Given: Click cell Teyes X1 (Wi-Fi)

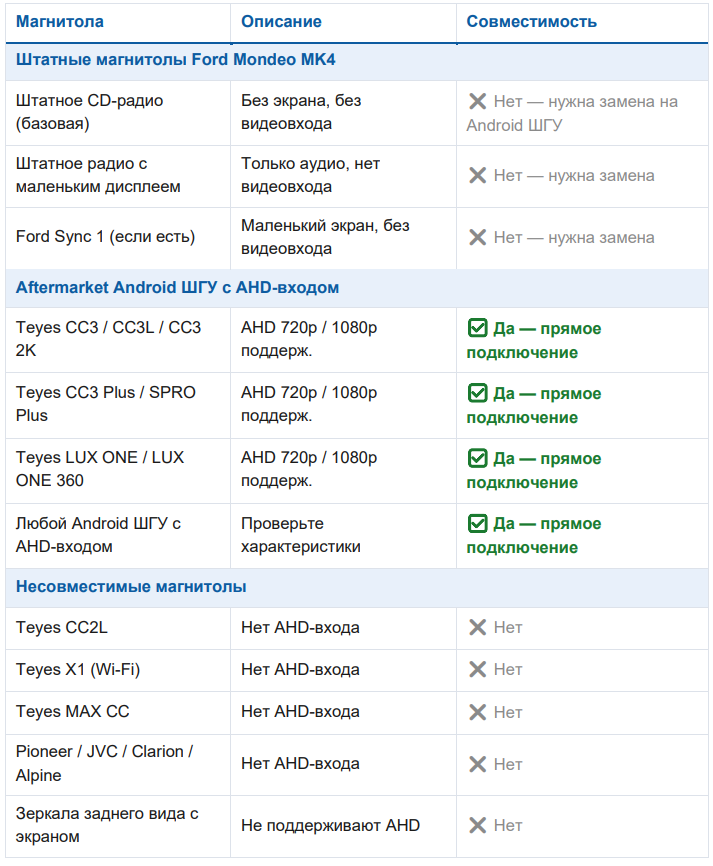Looking at the screenshot, I should click(118, 670).
